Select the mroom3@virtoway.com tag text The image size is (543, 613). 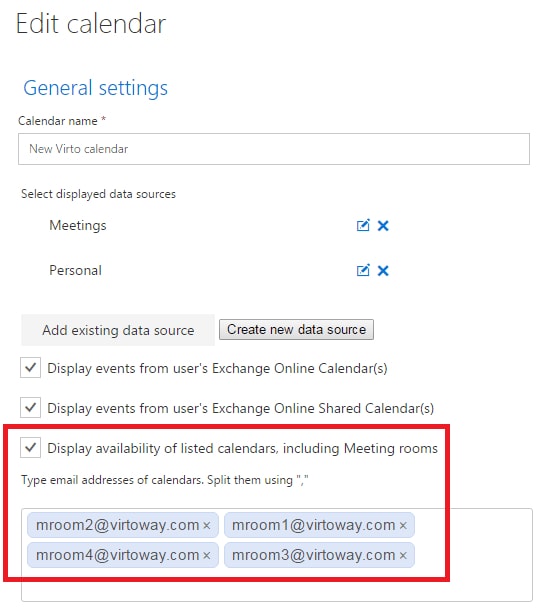(x=314, y=555)
